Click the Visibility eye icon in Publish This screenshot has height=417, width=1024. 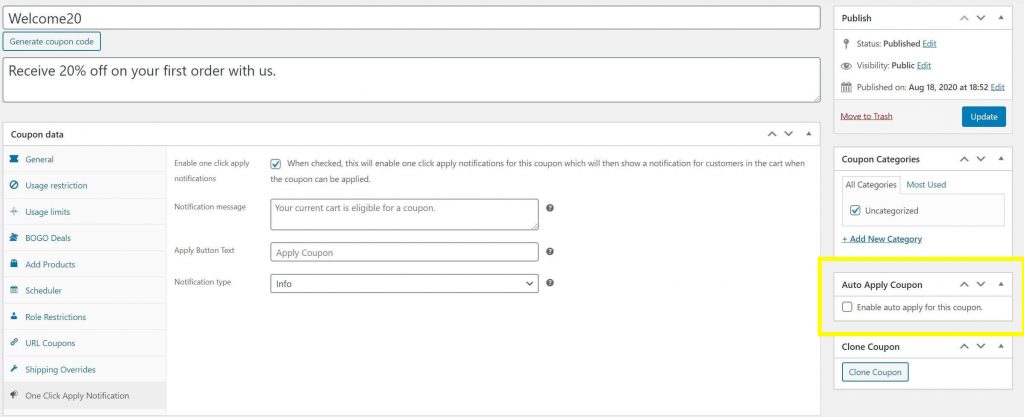(846, 66)
